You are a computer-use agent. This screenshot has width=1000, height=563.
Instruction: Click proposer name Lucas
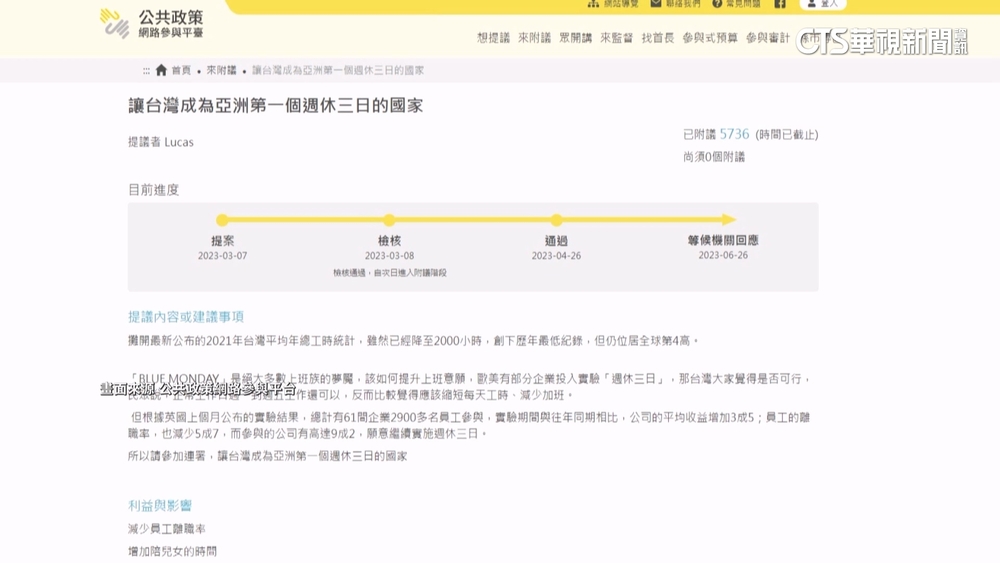(179, 142)
